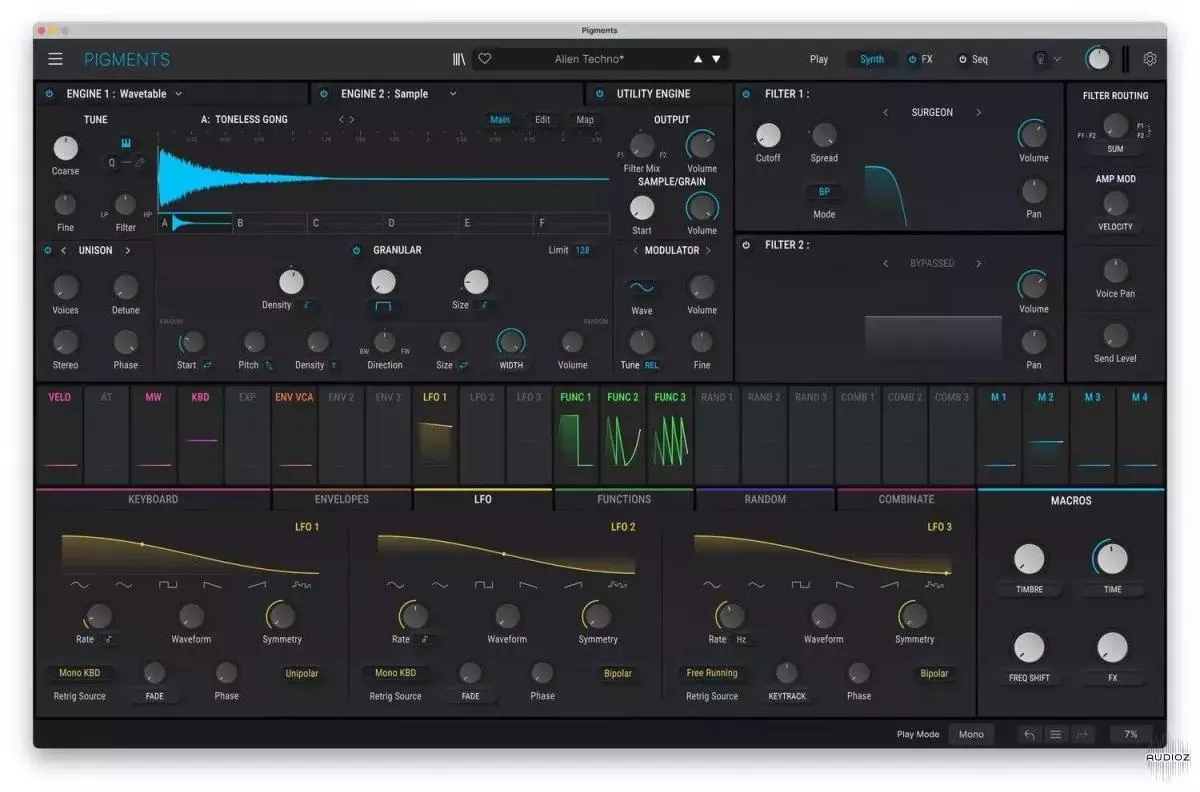Toggle Unison power button
This screenshot has width=1200, height=792.
click(48, 250)
